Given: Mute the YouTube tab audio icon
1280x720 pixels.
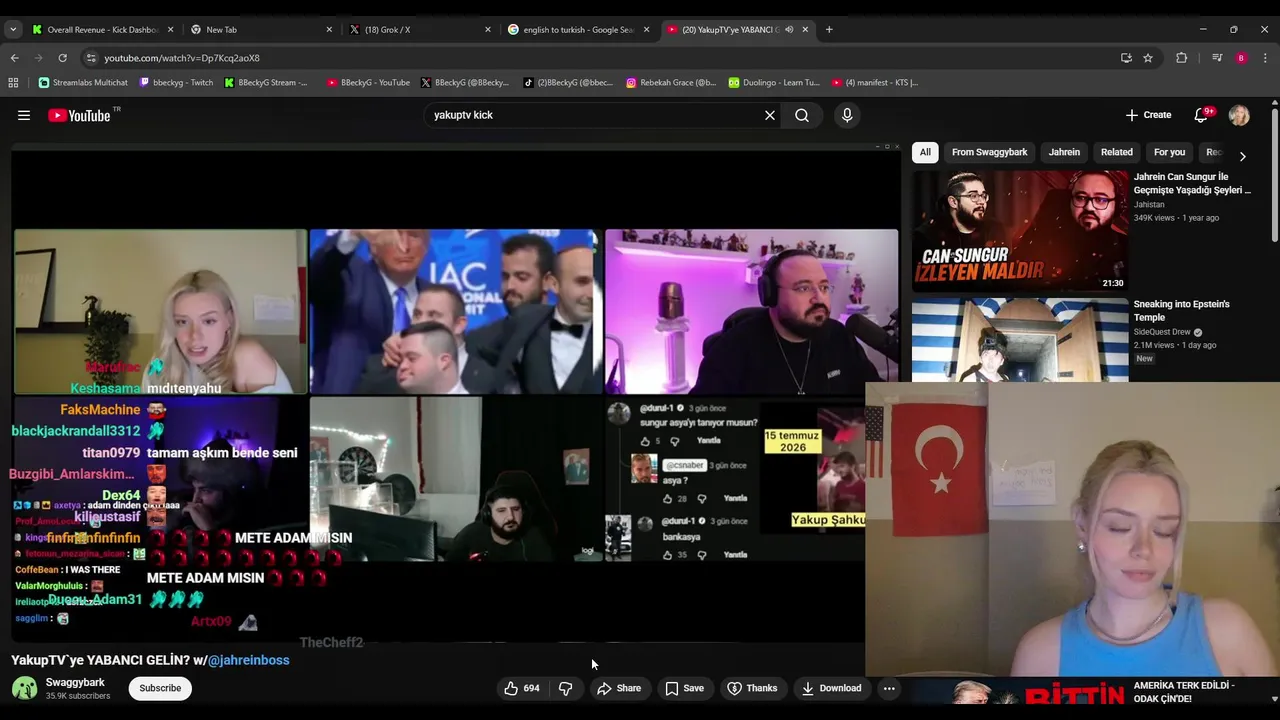Looking at the screenshot, I should 789,29.
